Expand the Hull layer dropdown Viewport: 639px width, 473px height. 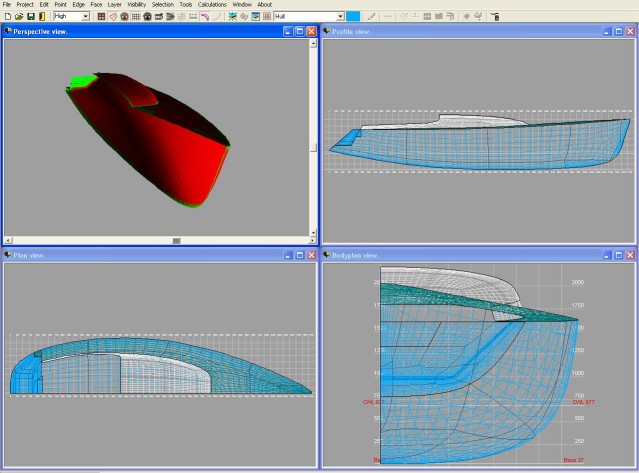pos(340,17)
